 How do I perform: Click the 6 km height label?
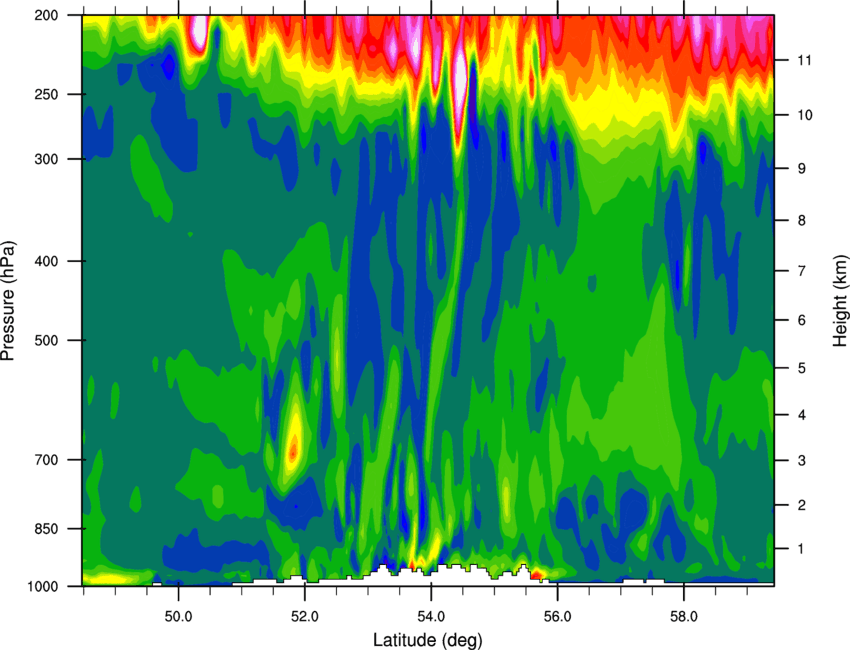coord(801,320)
